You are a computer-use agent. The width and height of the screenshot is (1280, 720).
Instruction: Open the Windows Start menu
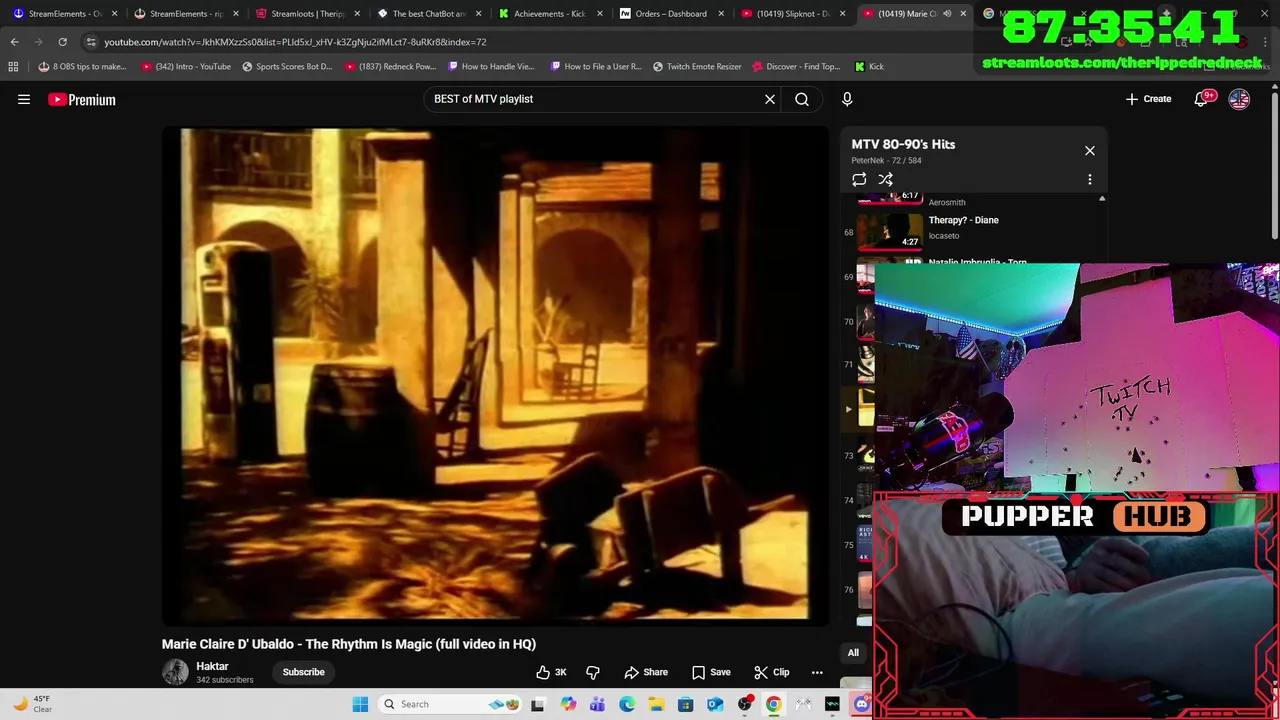pos(360,704)
